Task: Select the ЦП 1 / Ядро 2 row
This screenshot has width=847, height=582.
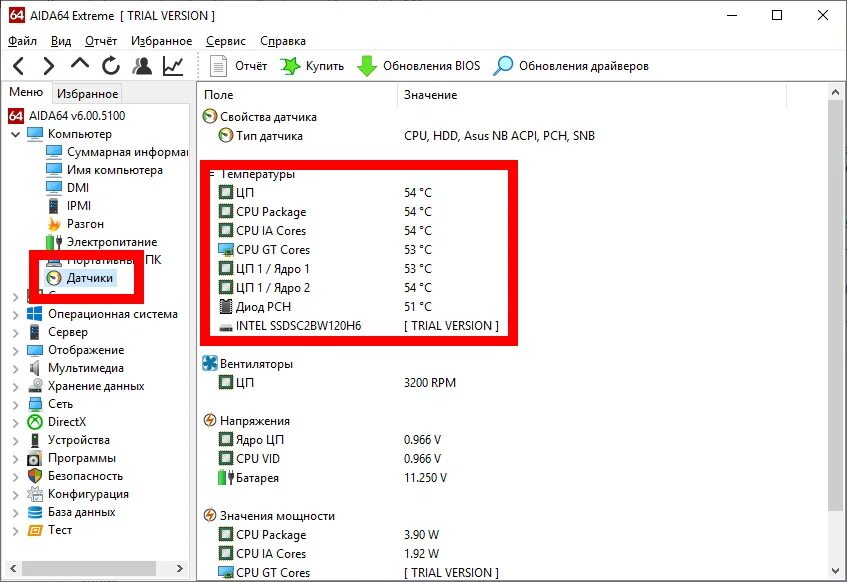Action: point(325,287)
